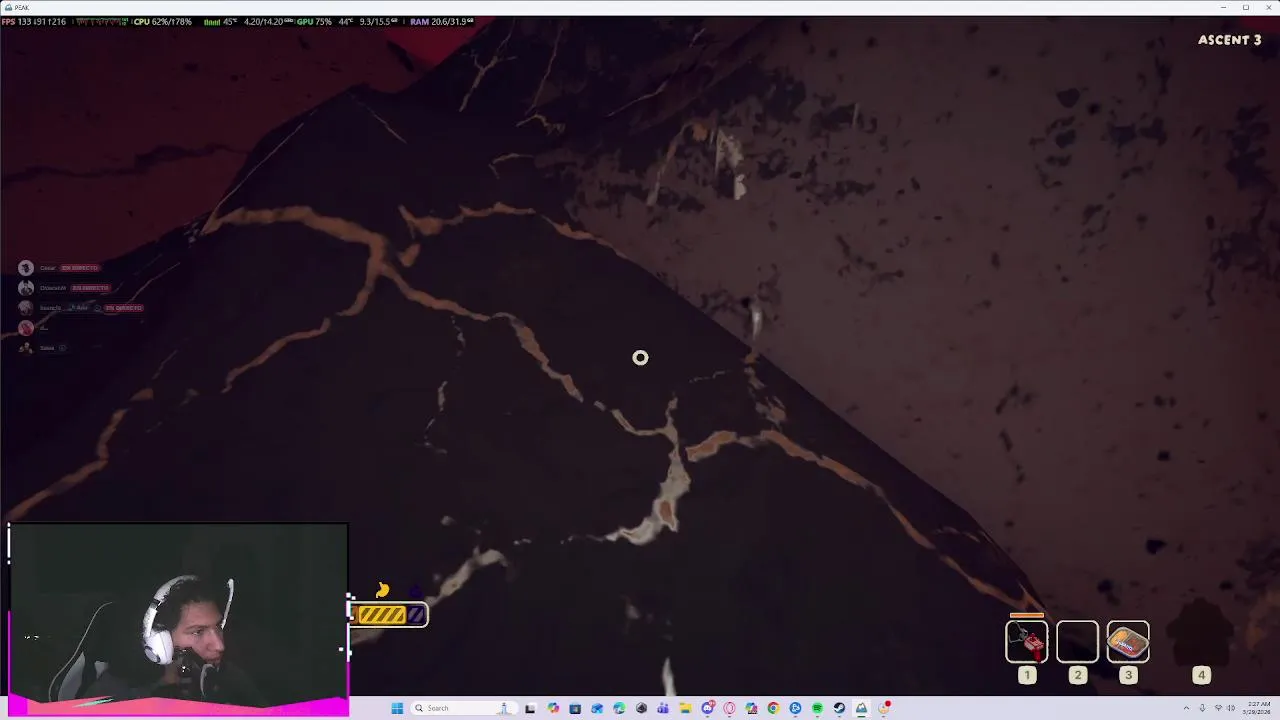Open the Windows Start menu
The image size is (1280, 720).
tap(397, 708)
